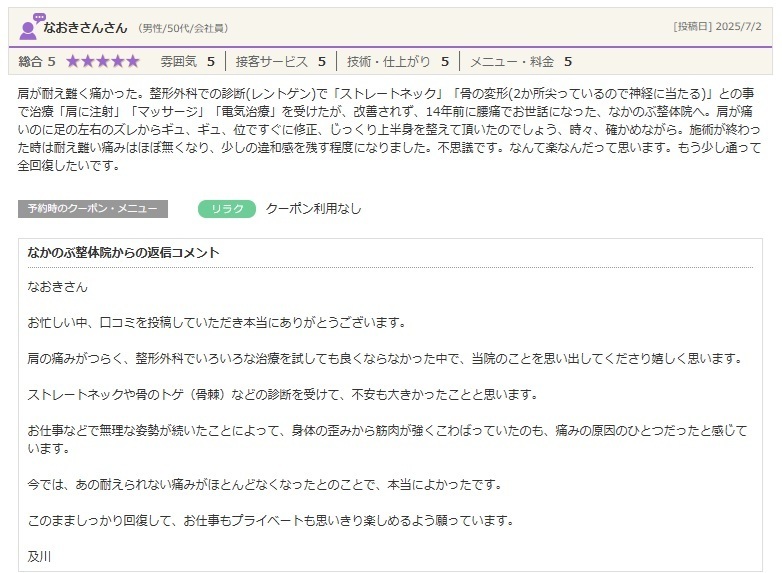782x573 pixels.
Task: Click the review body starting 肩が耐え難く痛かった
Action: [389, 130]
